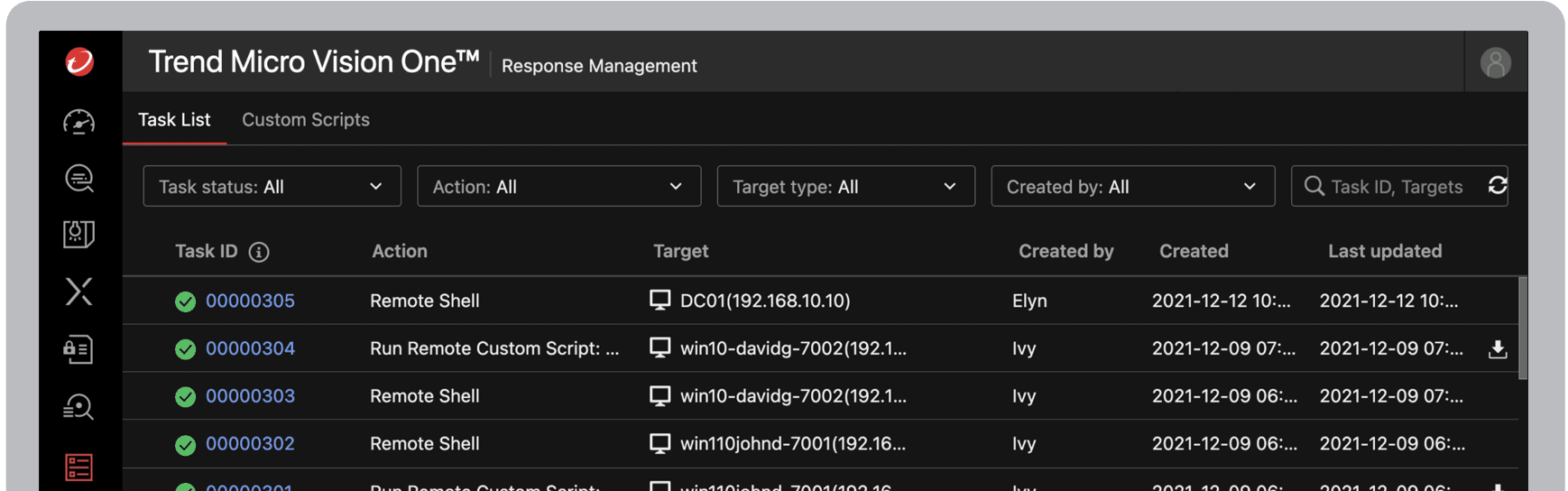The height and width of the screenshot is (491, 1568).
Task: Click the search magnifier icon
Action: tap(1314, 186)
